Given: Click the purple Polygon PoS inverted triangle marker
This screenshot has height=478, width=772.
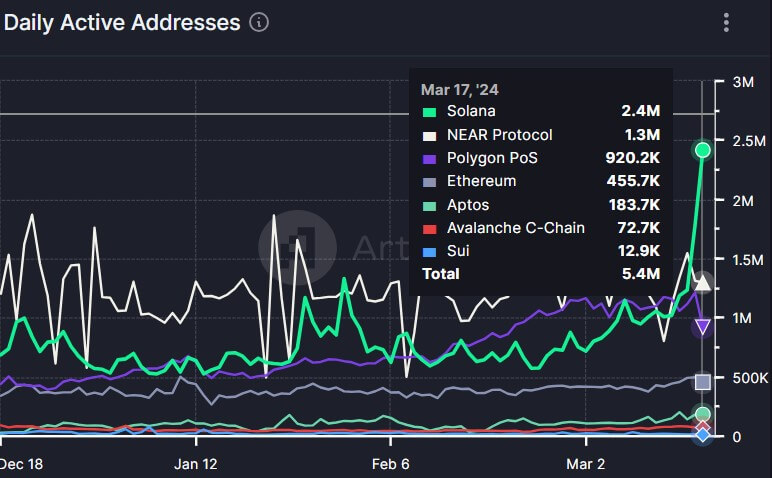Looking at the screenshot, I should (703, 327).
